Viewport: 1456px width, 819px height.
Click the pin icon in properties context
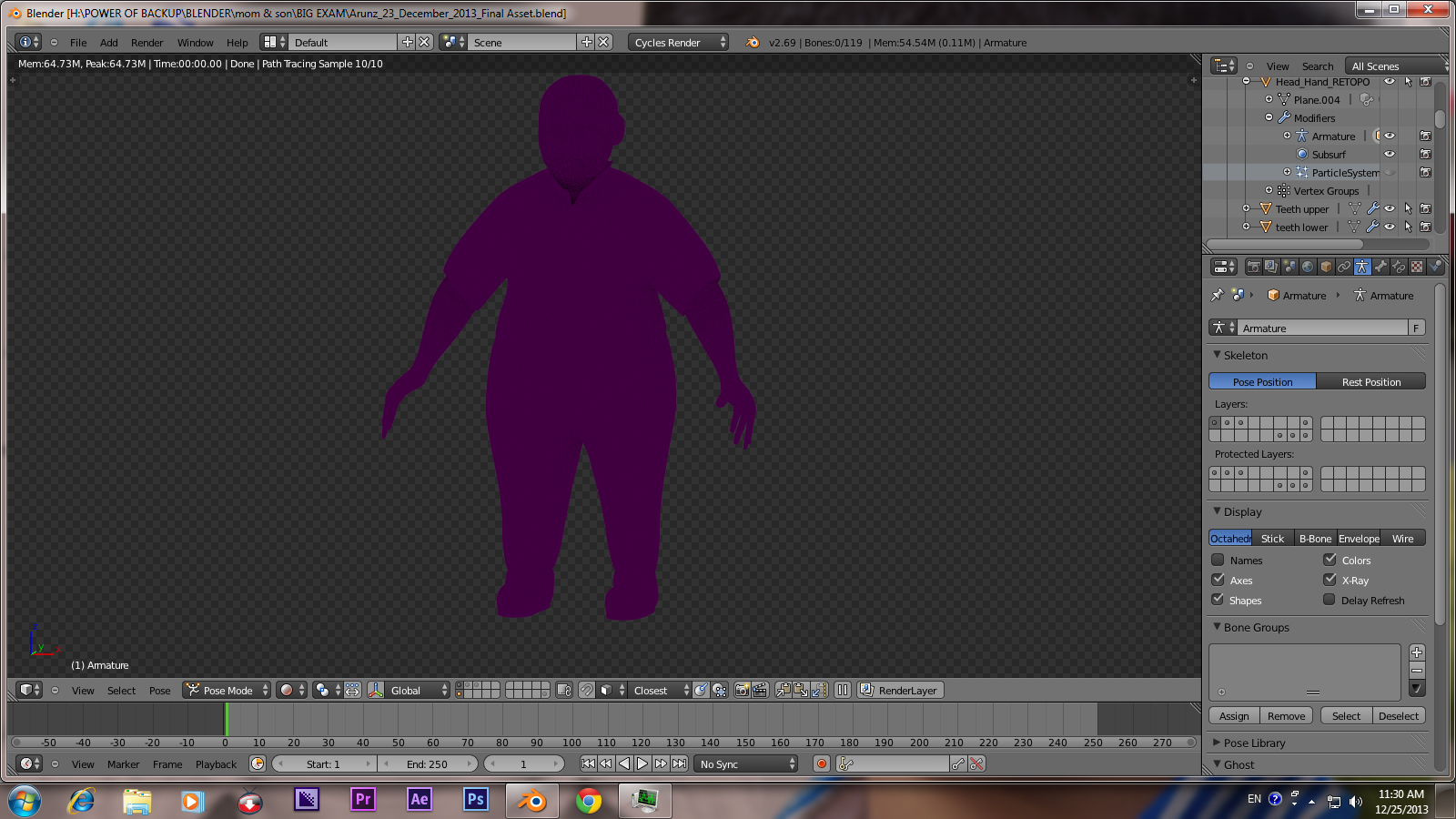point(1218,295)
